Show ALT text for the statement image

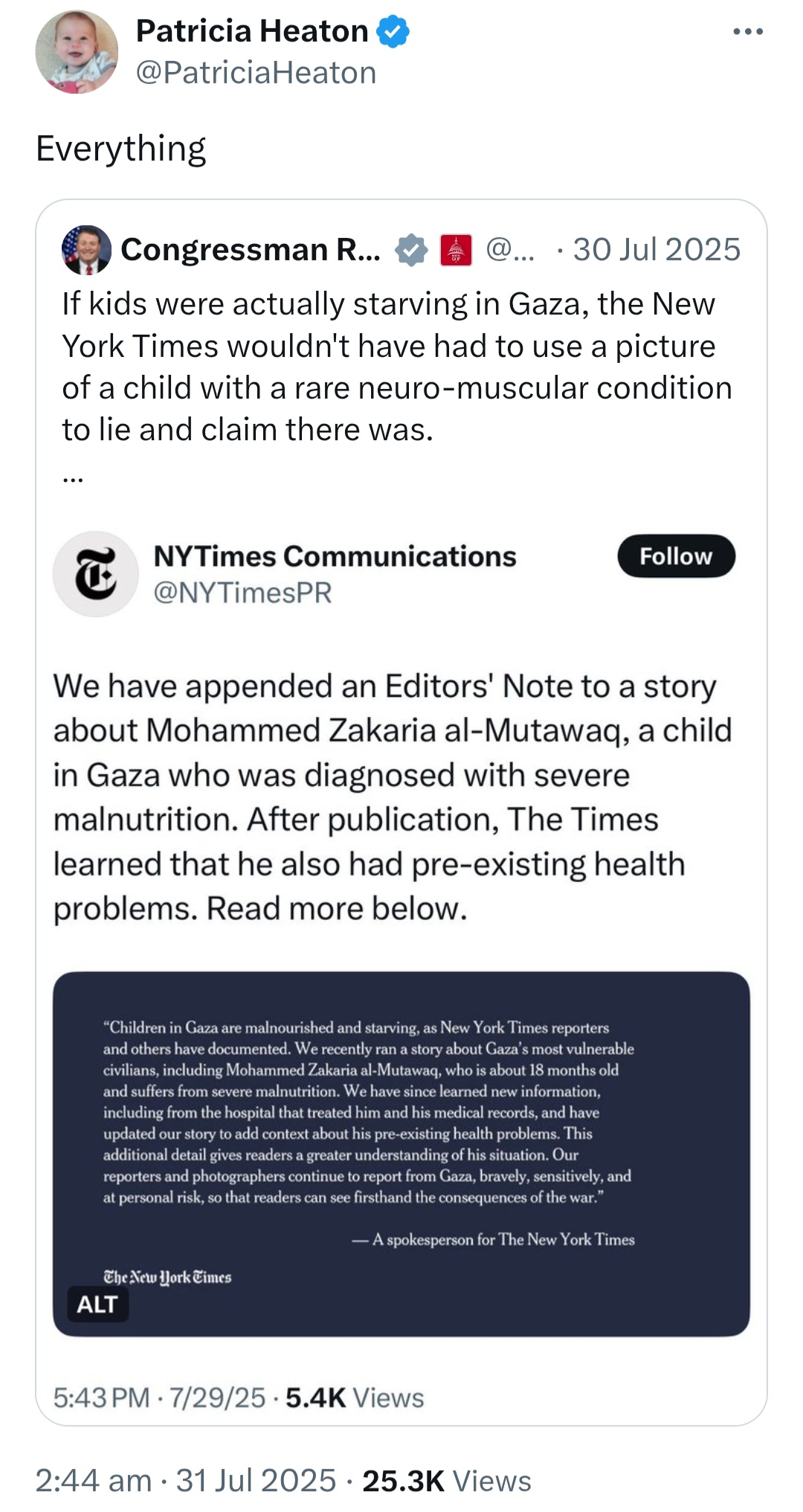pyautogui.click(x=97, y=1304)
